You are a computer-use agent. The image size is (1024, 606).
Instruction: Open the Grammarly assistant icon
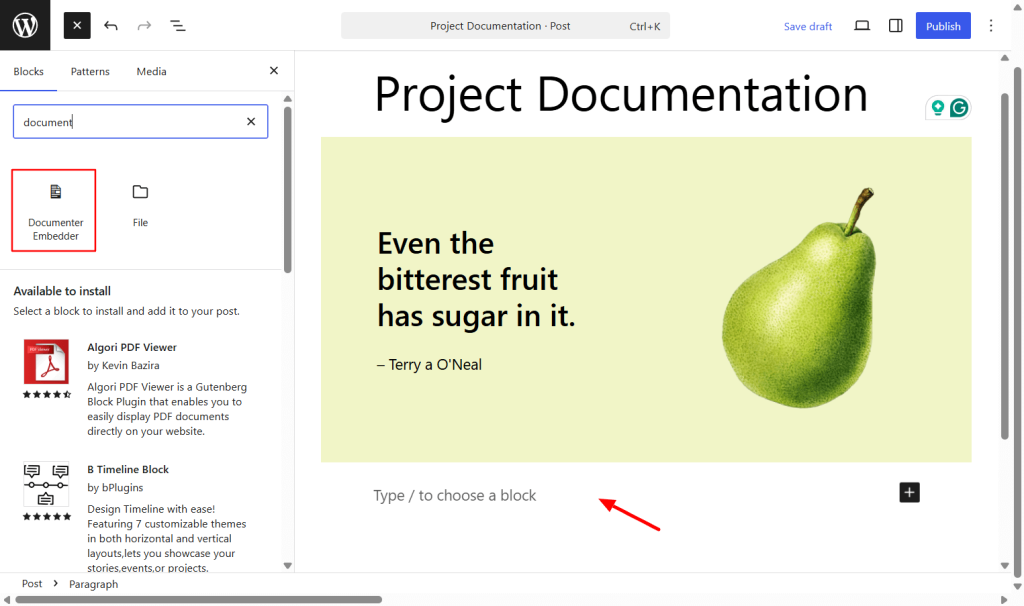(x=959, y=107)
